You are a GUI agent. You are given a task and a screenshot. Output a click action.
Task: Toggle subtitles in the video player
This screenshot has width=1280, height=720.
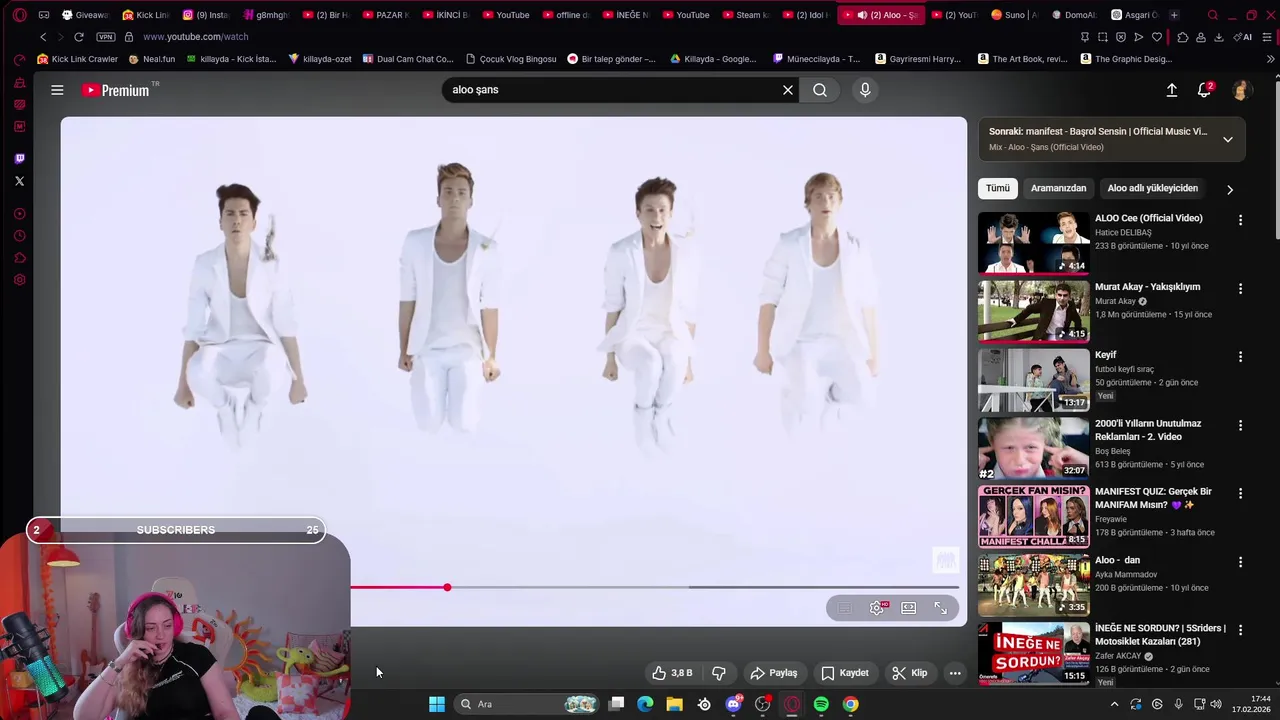coord(845,608)
